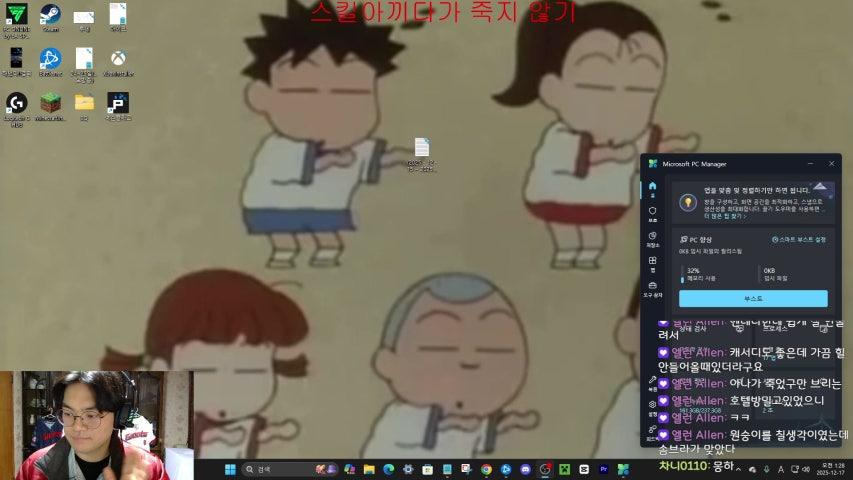Screen dimensions: 853x480
Task: Go to Home in PC Manager sidebar
Action: click(x=652, y=189)
